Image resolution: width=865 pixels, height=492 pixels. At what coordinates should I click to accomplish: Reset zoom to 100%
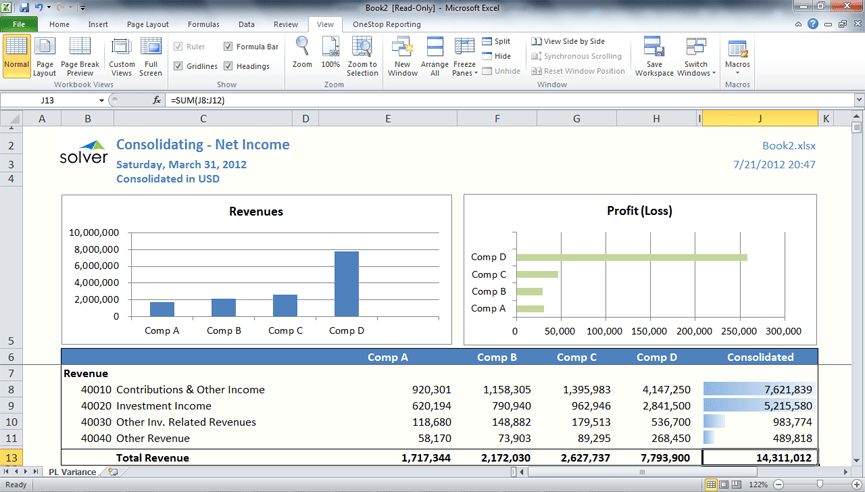(330, 52)
